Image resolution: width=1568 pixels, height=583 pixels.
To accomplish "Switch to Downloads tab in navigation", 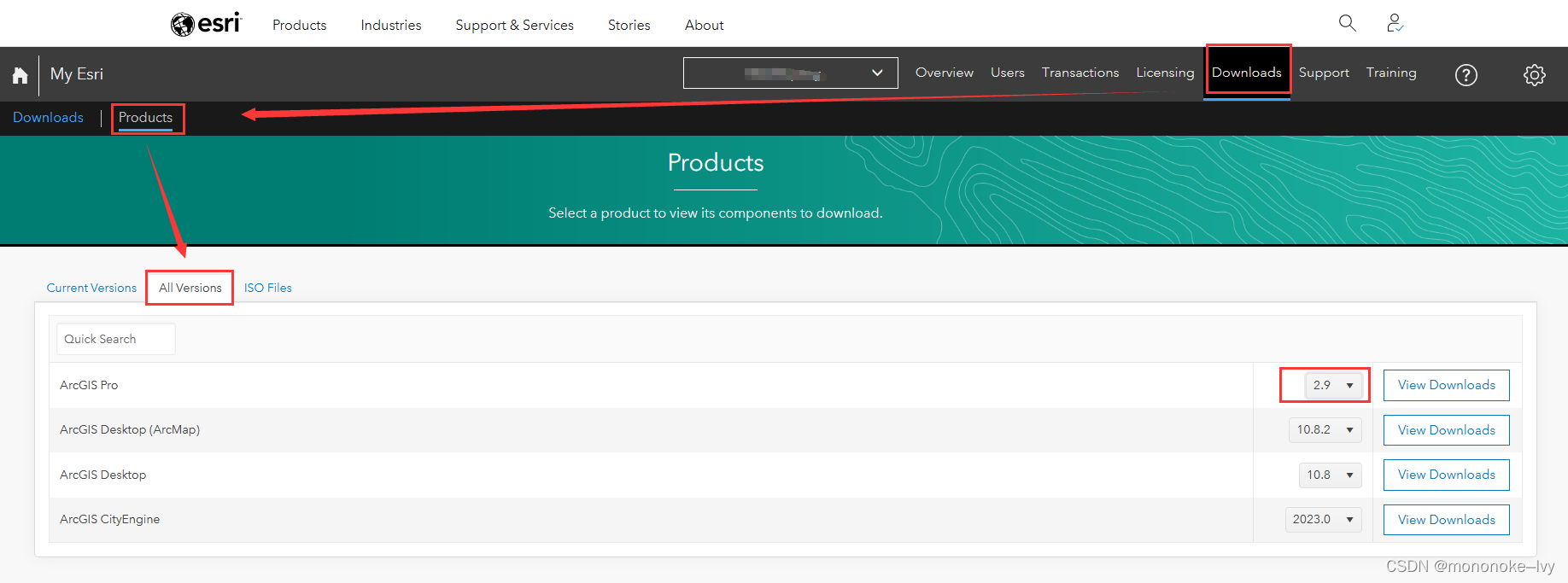I will (1246, 73).
